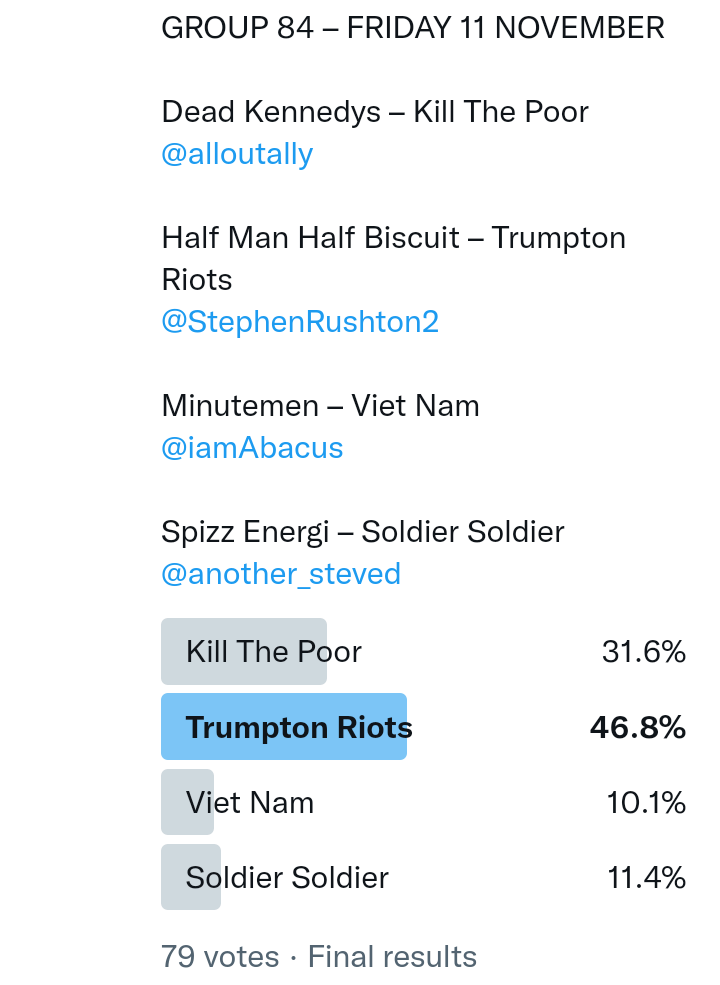Image resolution: width=720 pixels, height=985 pixels.
Task: Open the @another_steved profile mention
Action: tap(281, 574)
